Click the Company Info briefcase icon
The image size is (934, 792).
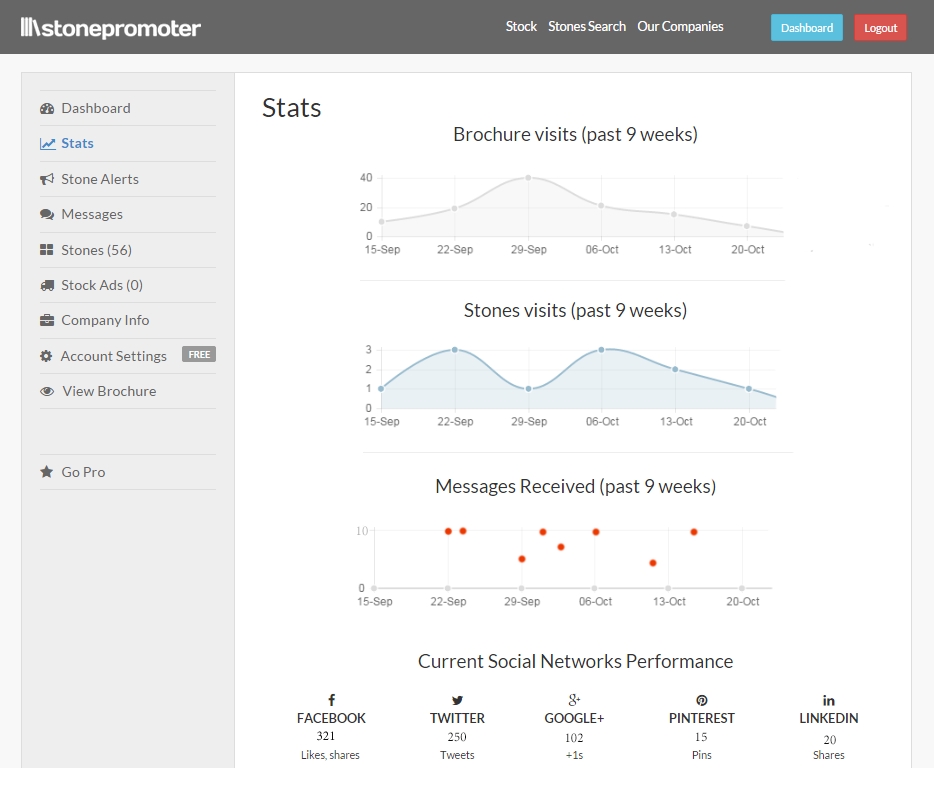[47, 321]
